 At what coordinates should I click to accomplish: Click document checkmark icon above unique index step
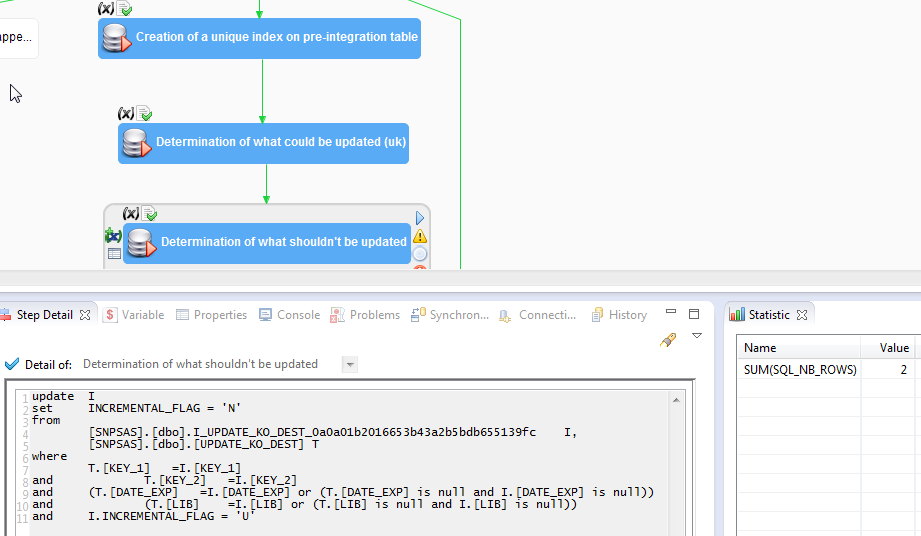click(124, 8)
